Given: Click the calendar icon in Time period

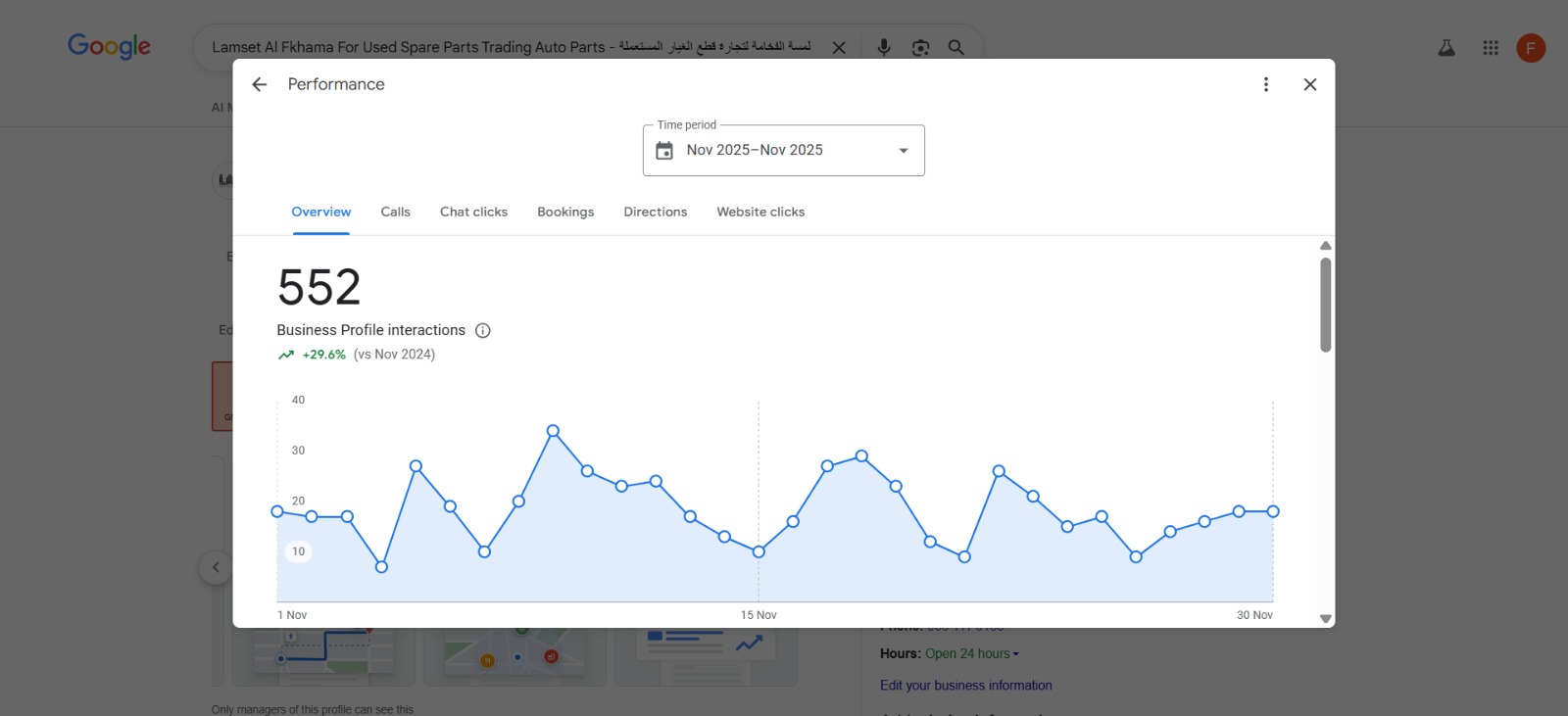Looking at the screenshot, I should pos(664,151).
